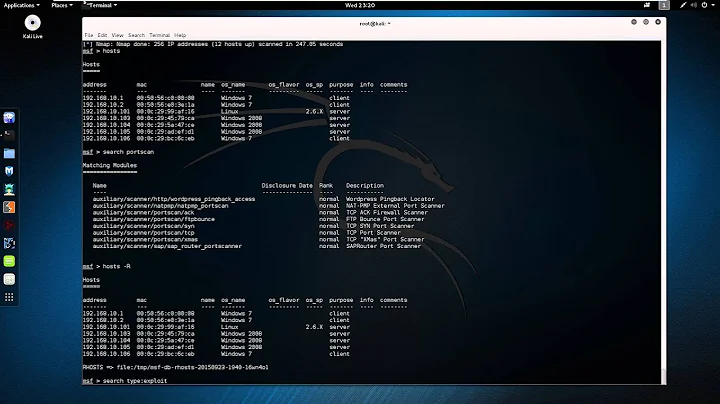
Task: Click the root@kali window title
Action: (375, 23)
